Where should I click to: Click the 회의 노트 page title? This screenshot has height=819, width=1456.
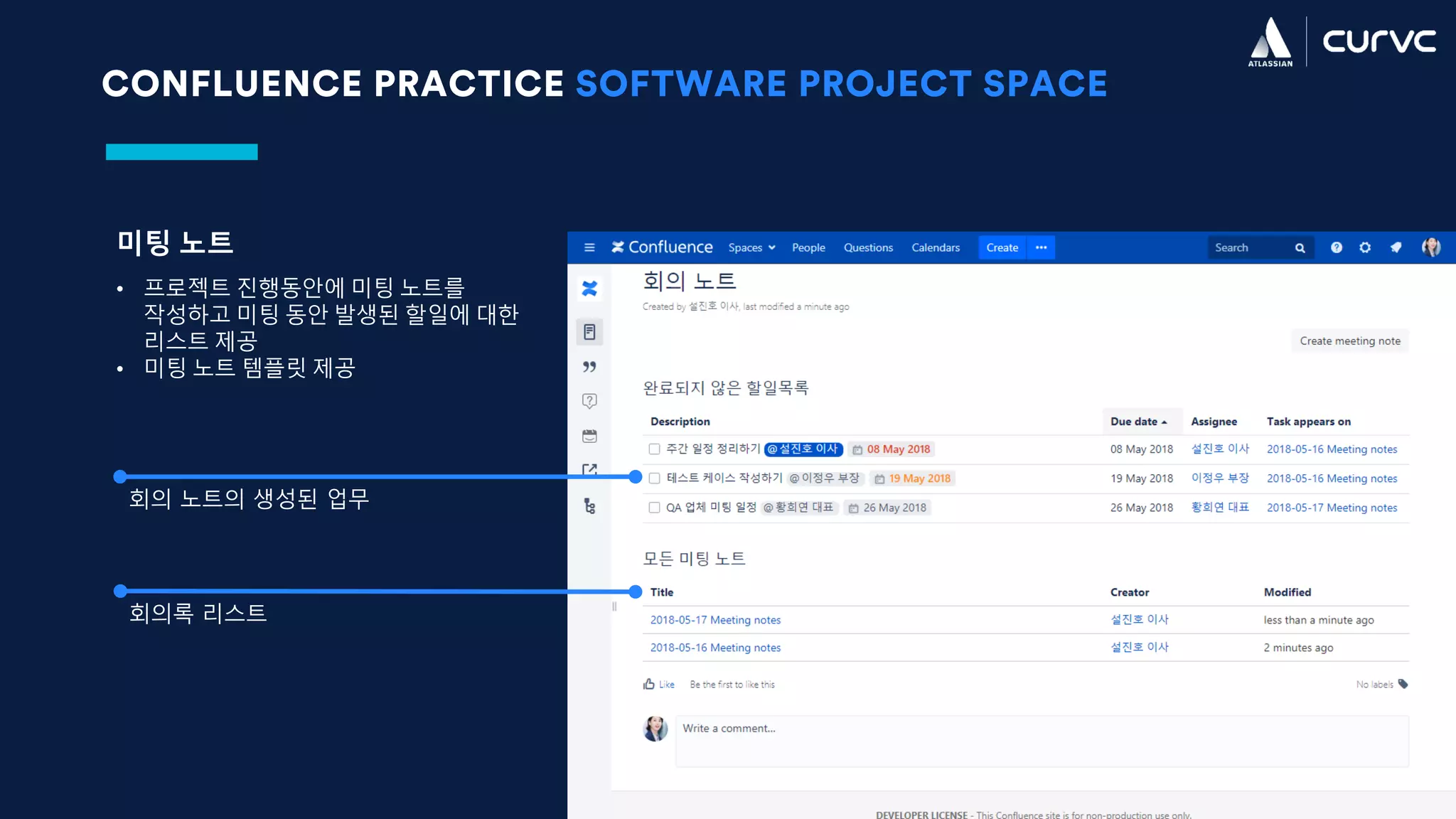(689, 281)
